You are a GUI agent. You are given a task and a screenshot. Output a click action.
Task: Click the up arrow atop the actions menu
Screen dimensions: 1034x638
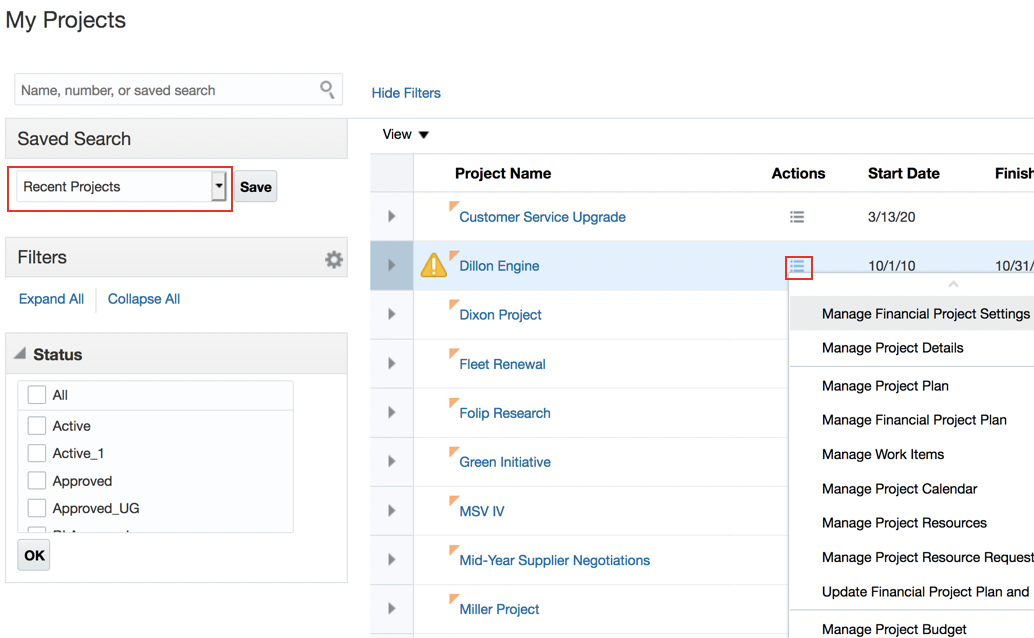coord(953,285)
